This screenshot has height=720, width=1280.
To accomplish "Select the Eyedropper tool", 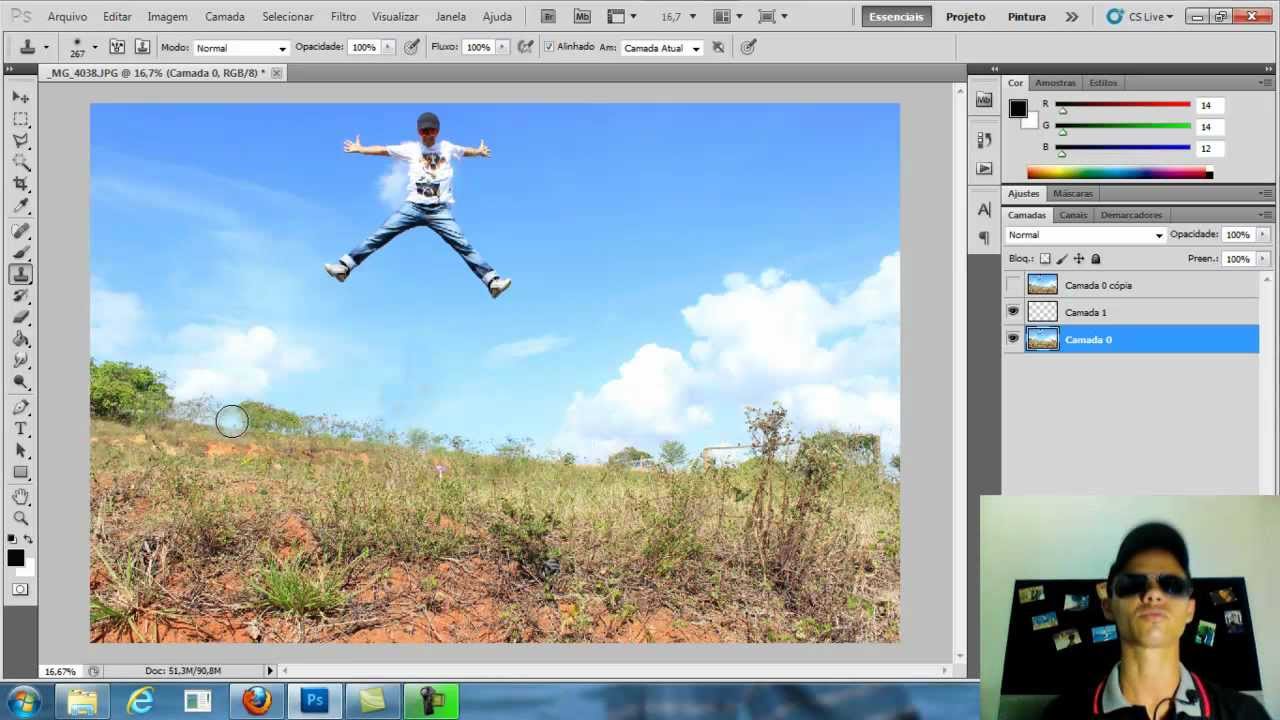I will pyautogui.click(x=20, y=206).
